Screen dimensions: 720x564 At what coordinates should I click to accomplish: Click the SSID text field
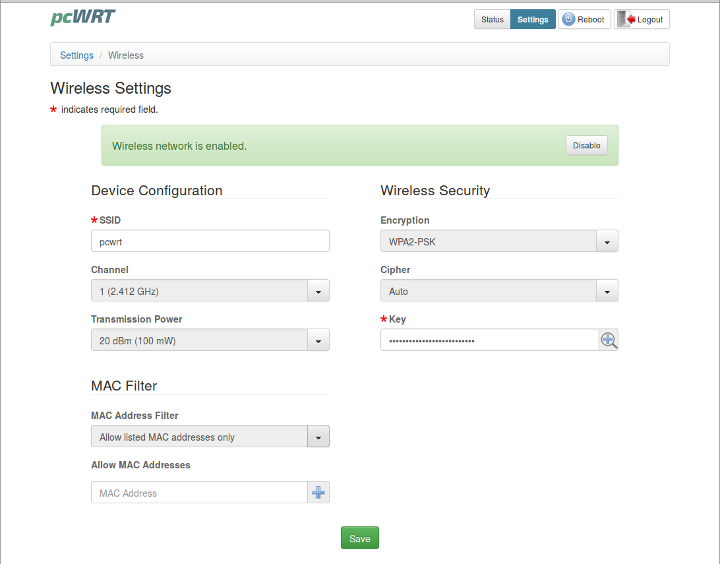[x=210, y=241]
